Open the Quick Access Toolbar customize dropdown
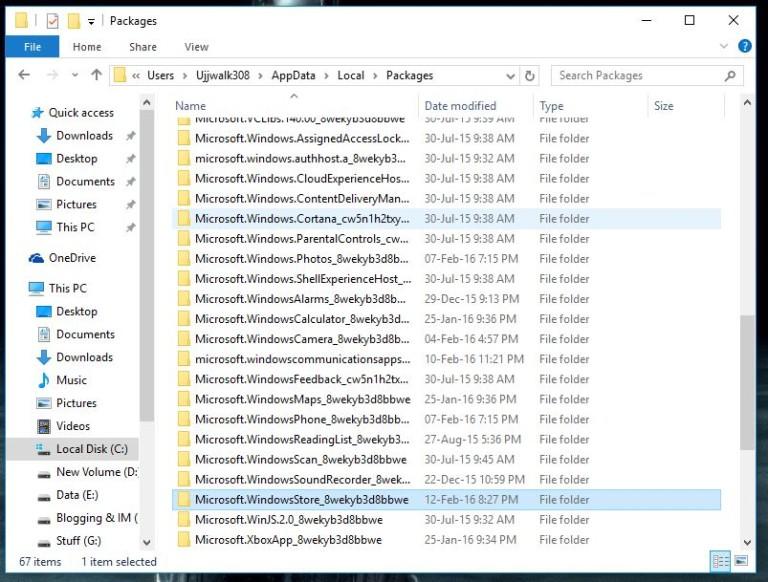Screen dimensions: 768x582 (x=91, y=22)
